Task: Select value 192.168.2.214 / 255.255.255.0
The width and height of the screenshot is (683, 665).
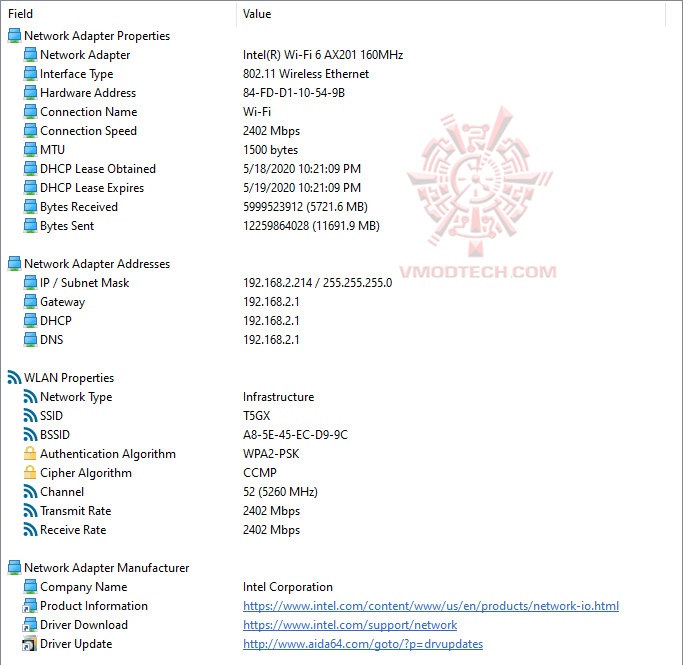Action: 318,283
